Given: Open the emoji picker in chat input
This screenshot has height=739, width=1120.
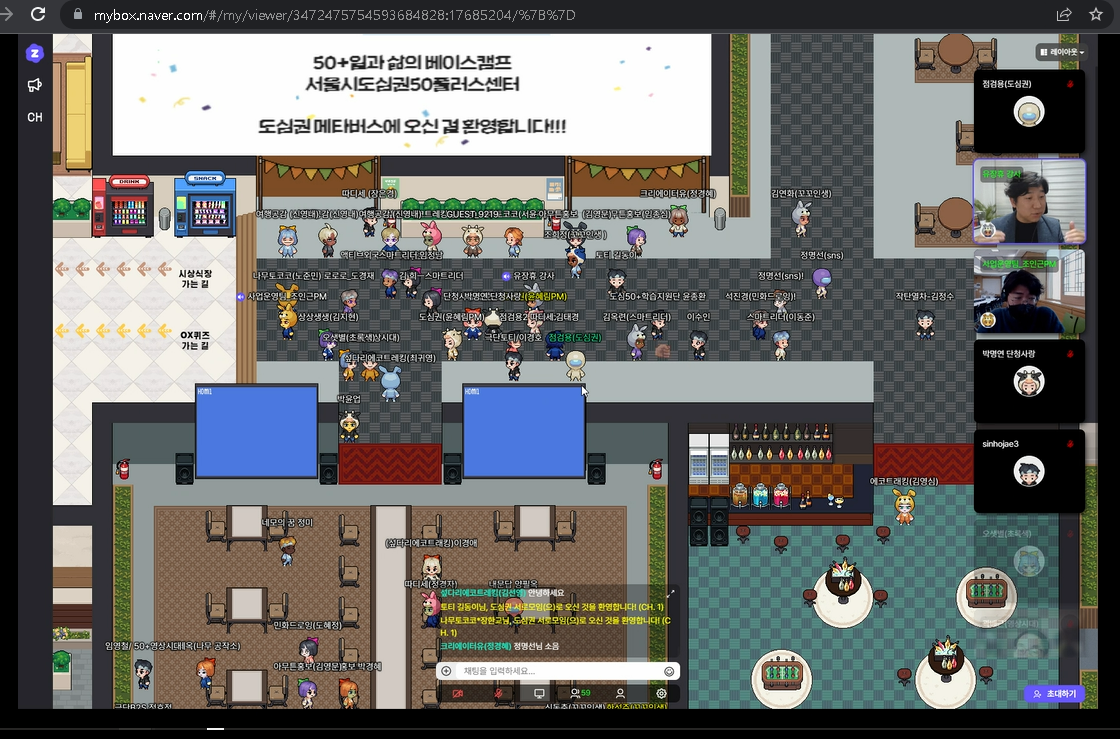Looking at the screenshot, I should click(669, 671).
